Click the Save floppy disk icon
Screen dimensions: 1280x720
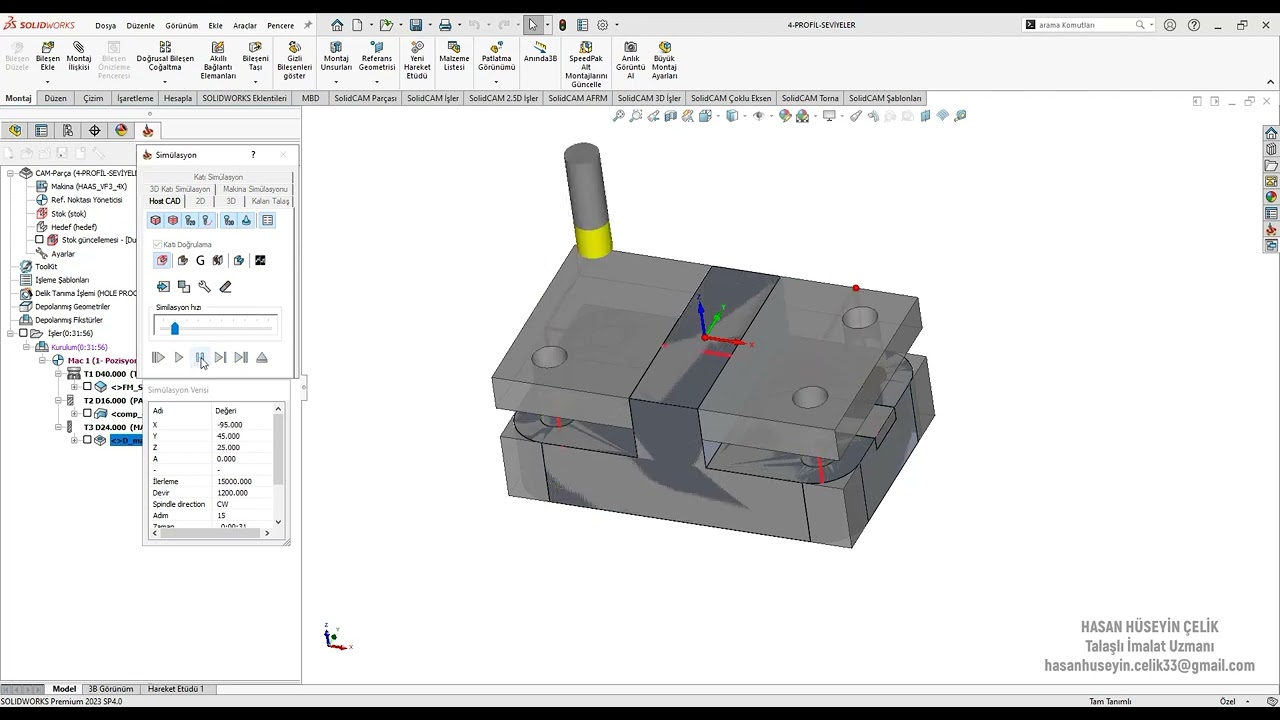pos(416,25)
